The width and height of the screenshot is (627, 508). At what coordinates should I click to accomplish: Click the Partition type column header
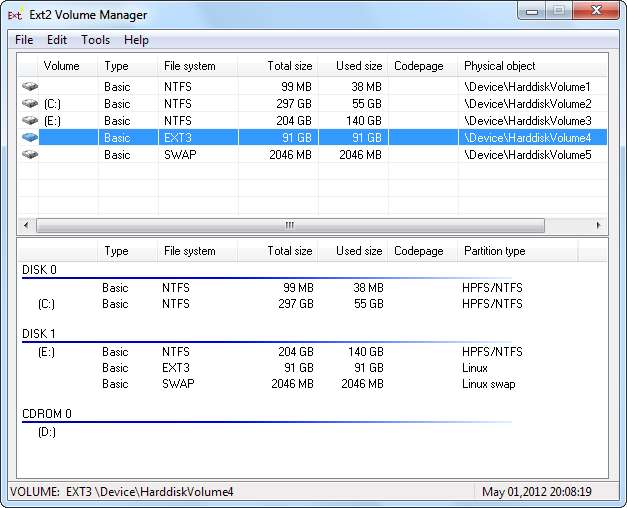[x=518, y=251]
